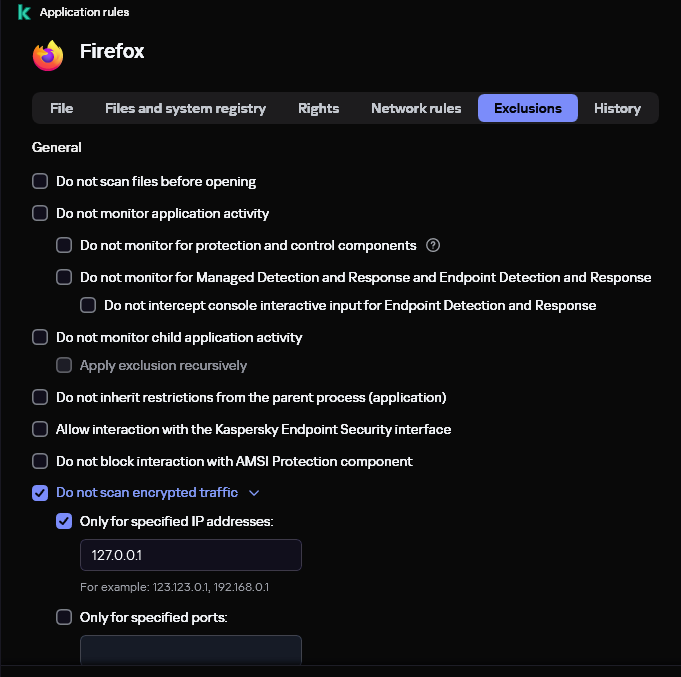Click the specified ports input field

click(x=190, y=650)
